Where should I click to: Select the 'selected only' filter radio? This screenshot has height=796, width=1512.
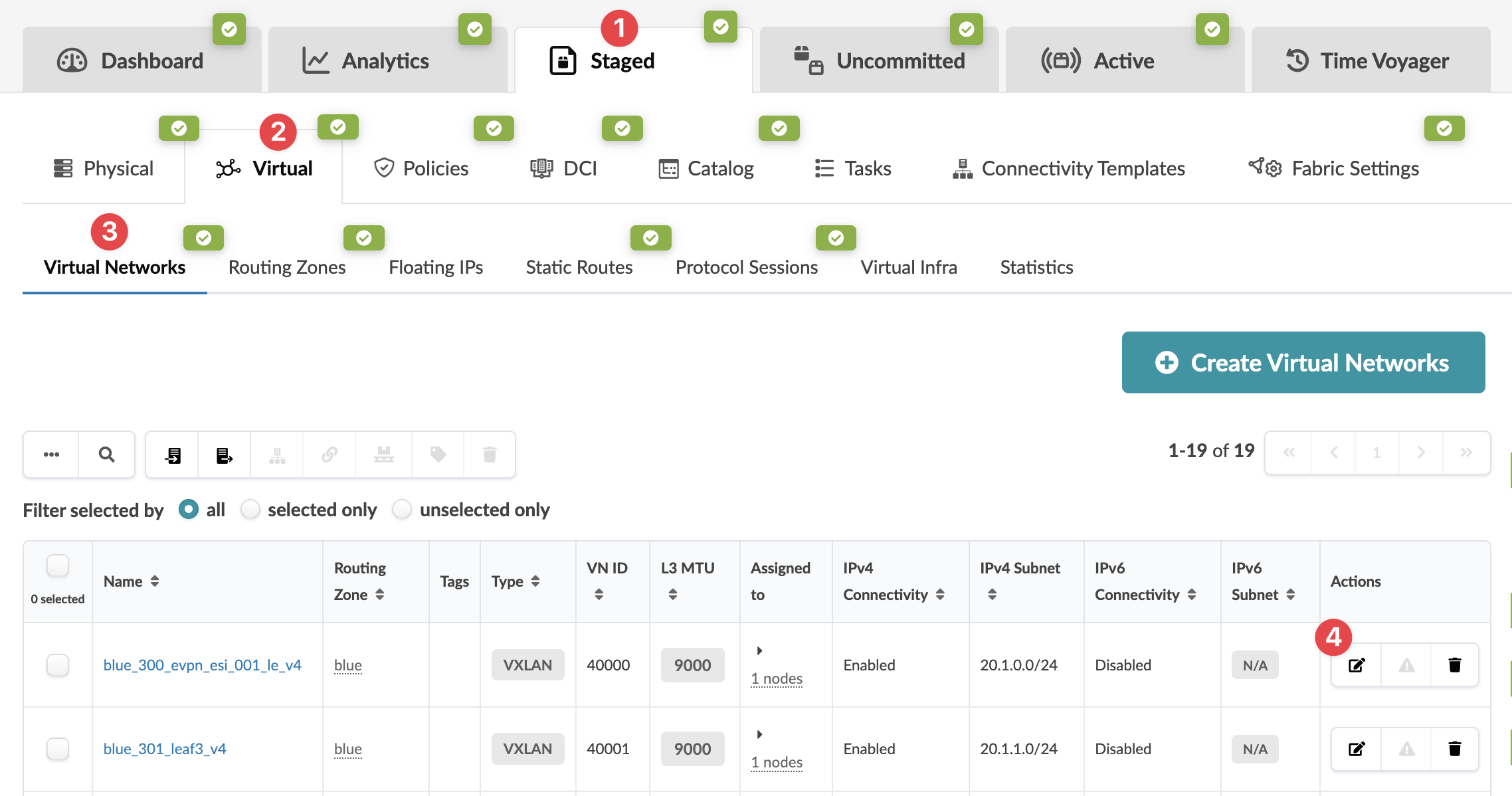(250, 510)
